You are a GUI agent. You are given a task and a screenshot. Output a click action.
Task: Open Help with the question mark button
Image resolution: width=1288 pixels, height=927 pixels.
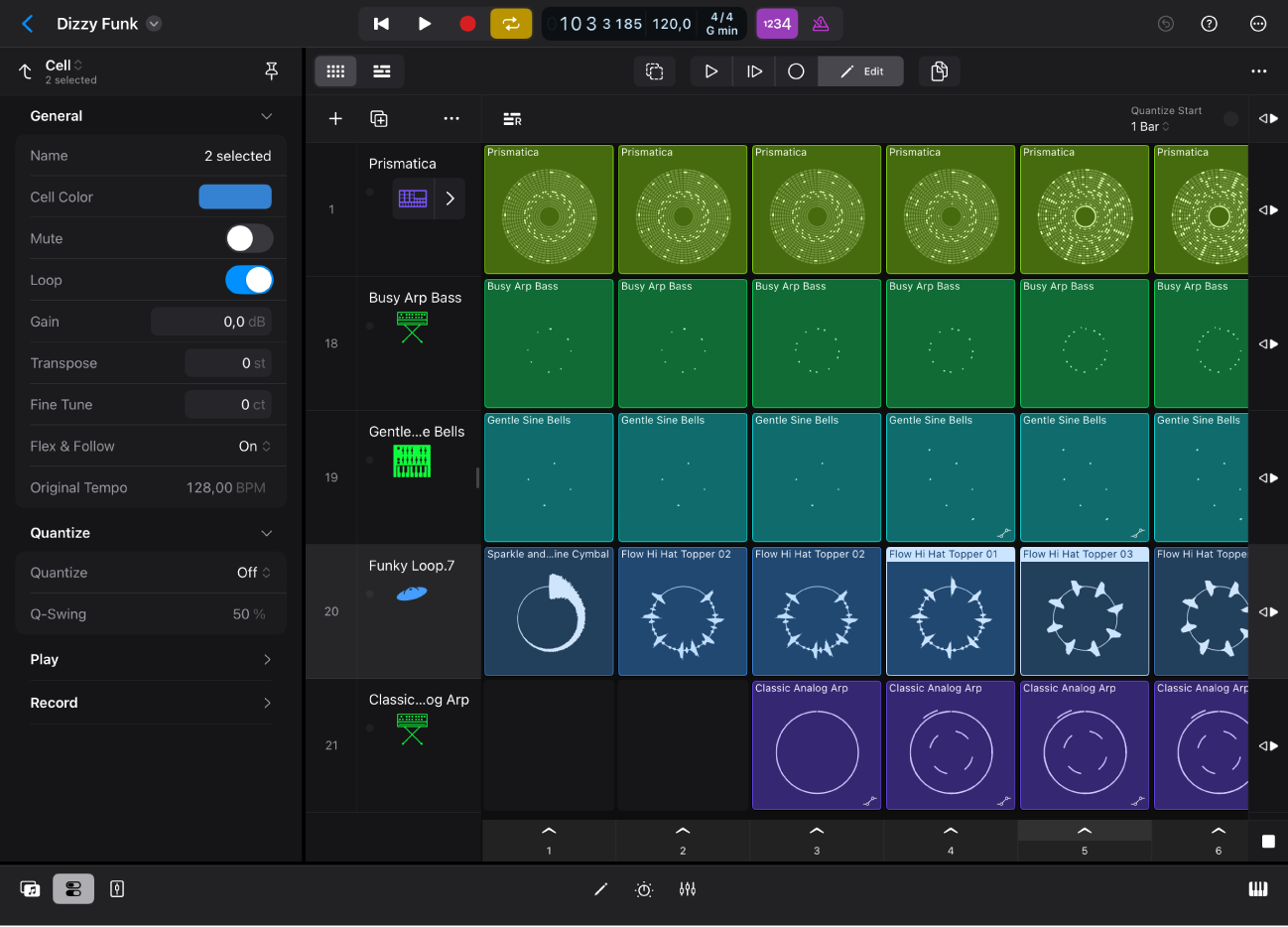(x=1209, y=23)
